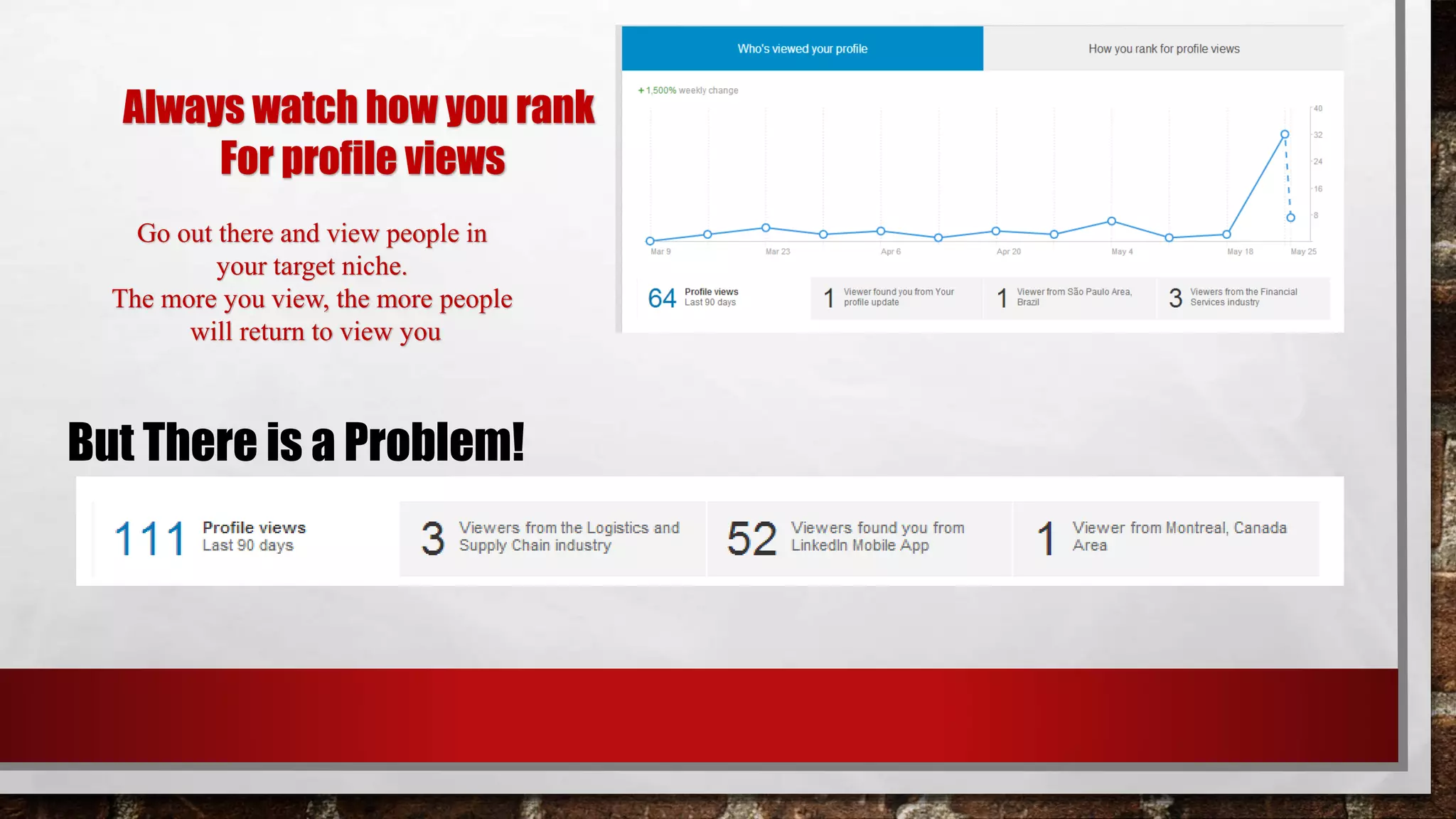The height and width of the screenshot is (819, 1456).
Task: Click the '40' y-axis label
Action: (x=1318, y=109)
